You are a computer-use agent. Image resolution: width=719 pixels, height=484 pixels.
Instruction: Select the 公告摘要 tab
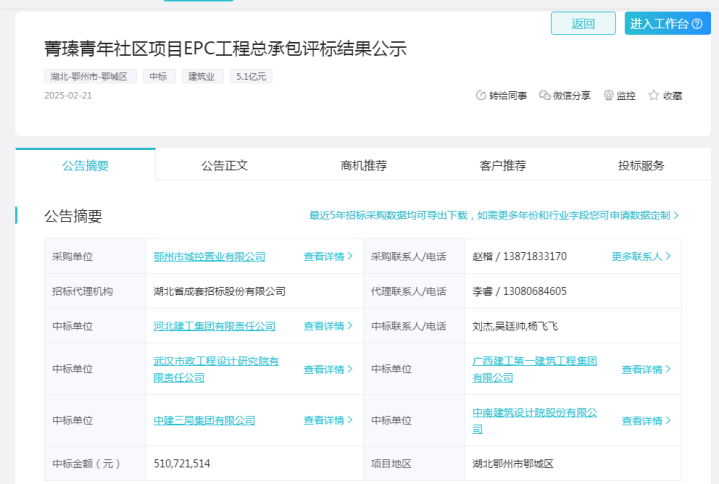[85, 165]
